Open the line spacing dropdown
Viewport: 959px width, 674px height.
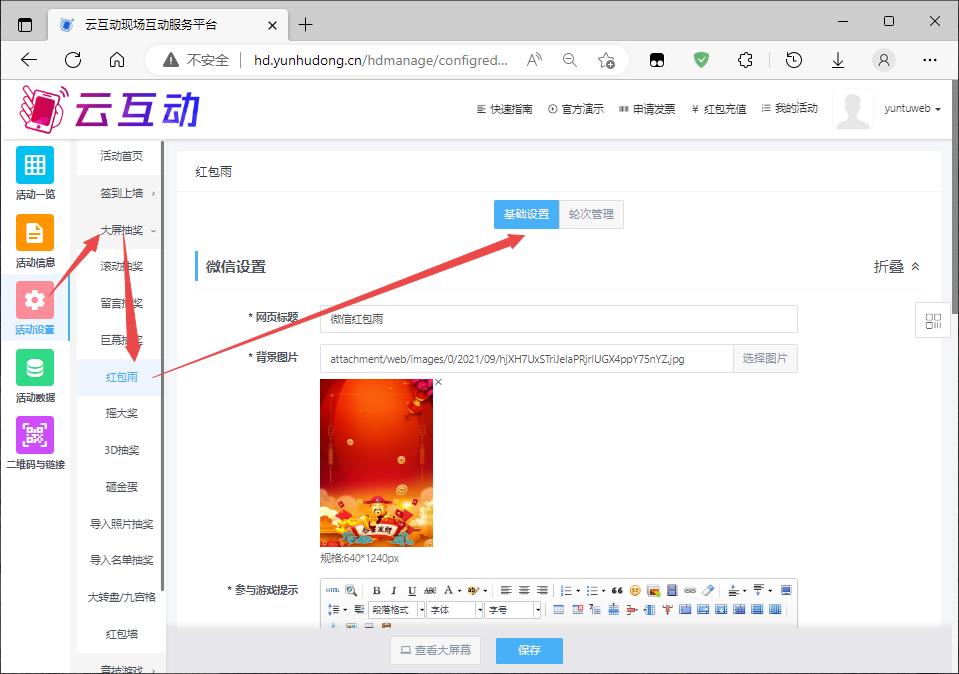point(345,610)
